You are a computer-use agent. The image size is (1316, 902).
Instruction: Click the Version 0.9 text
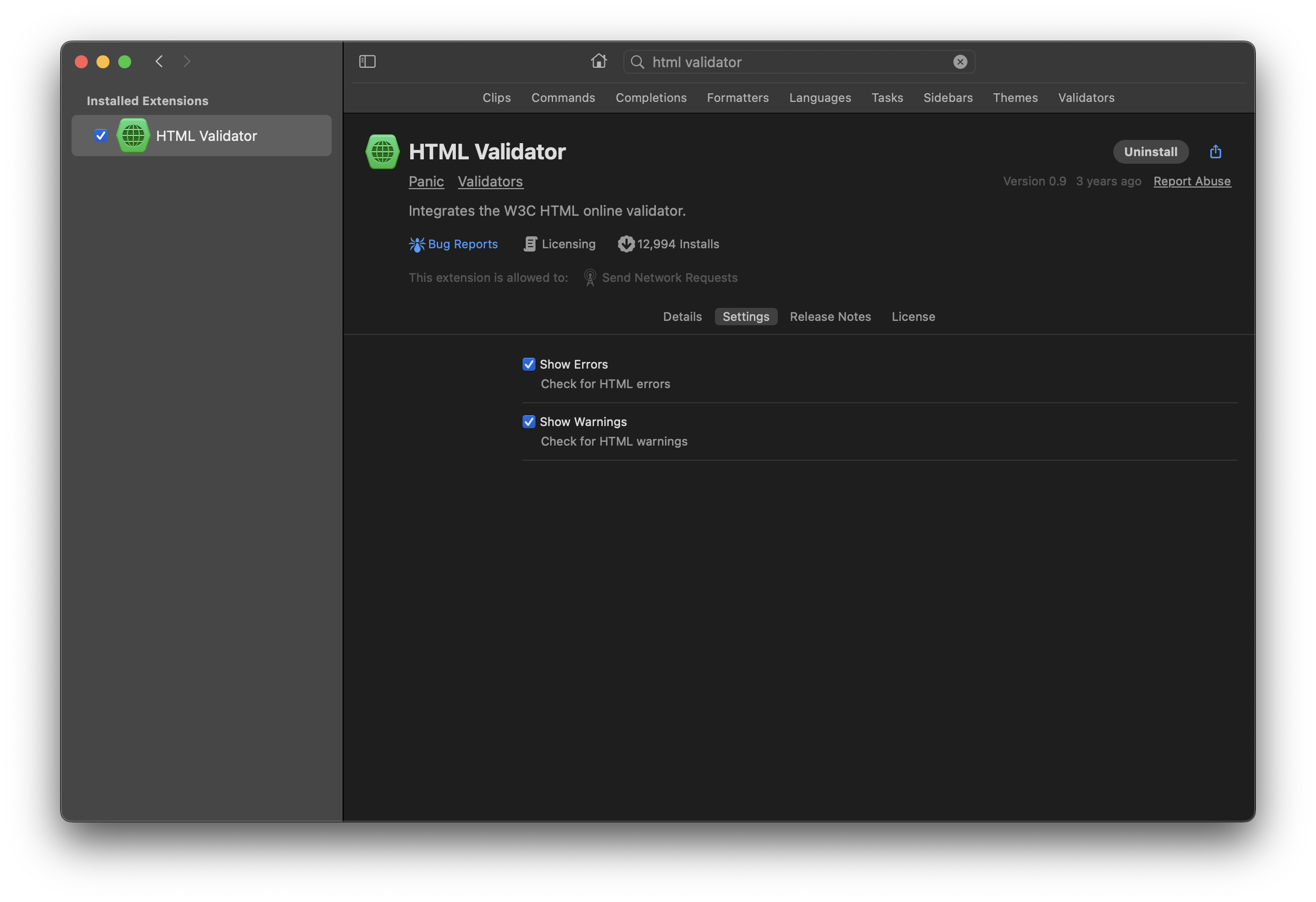[1034, 181]
